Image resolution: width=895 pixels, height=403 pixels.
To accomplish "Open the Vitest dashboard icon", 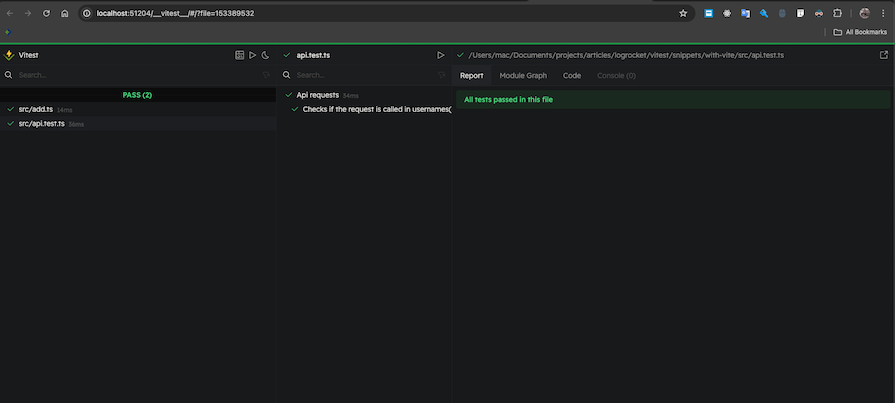I will click(x=239, y=55).
